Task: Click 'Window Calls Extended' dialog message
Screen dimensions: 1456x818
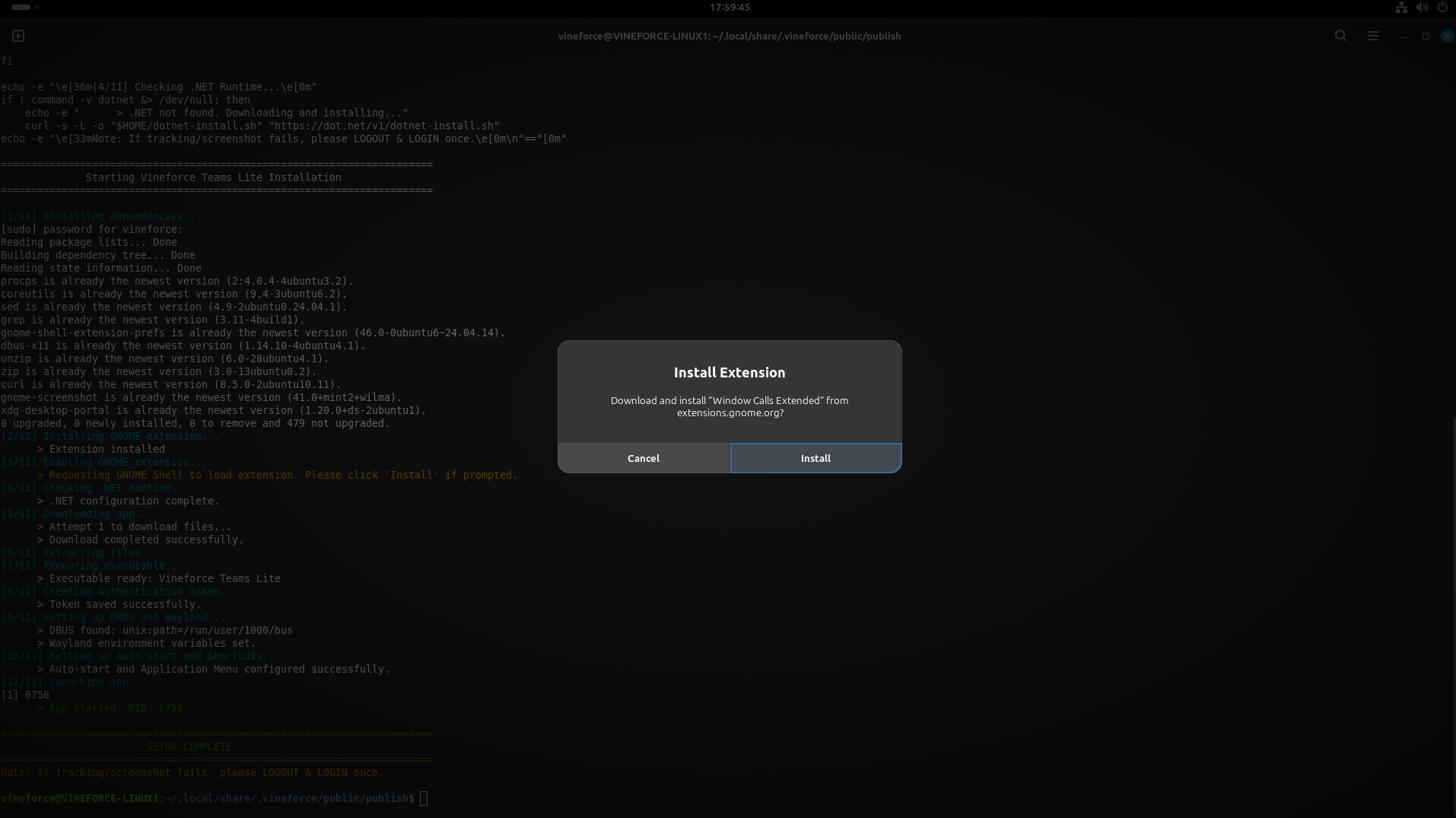Action: click(x=730, y=406)
